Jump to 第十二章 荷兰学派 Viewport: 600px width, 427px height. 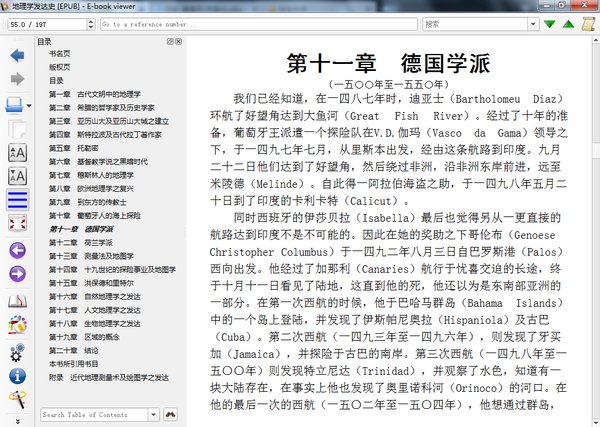pyautogui.click(x=81, y=243)
